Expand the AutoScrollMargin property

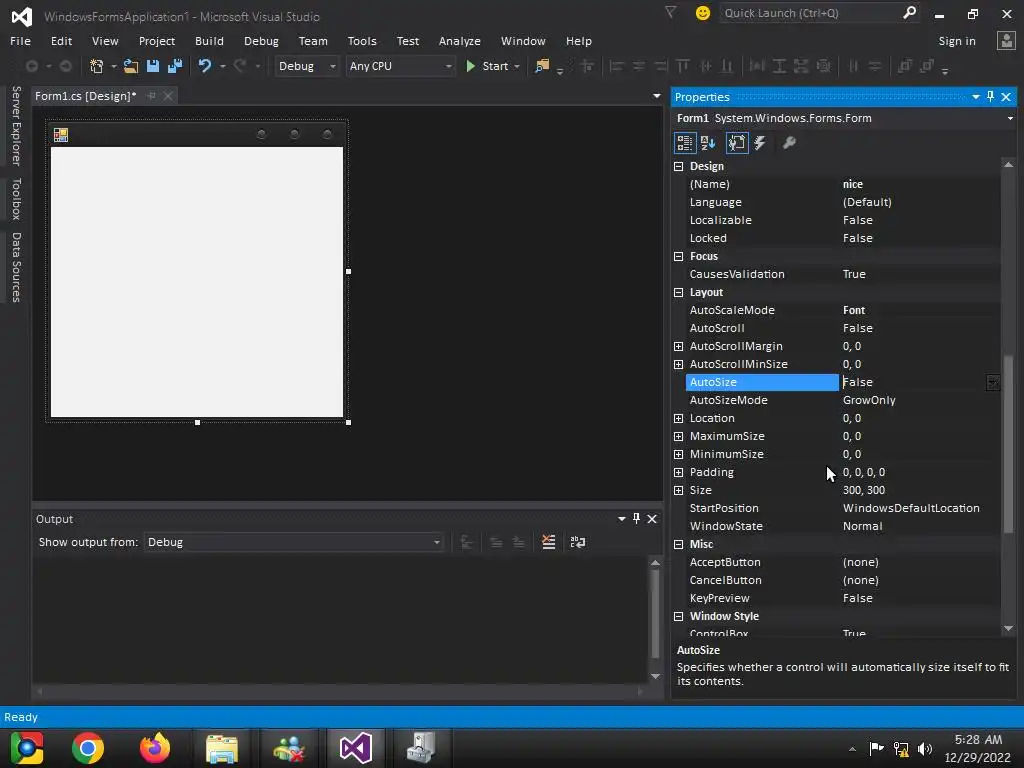point(679,346)
